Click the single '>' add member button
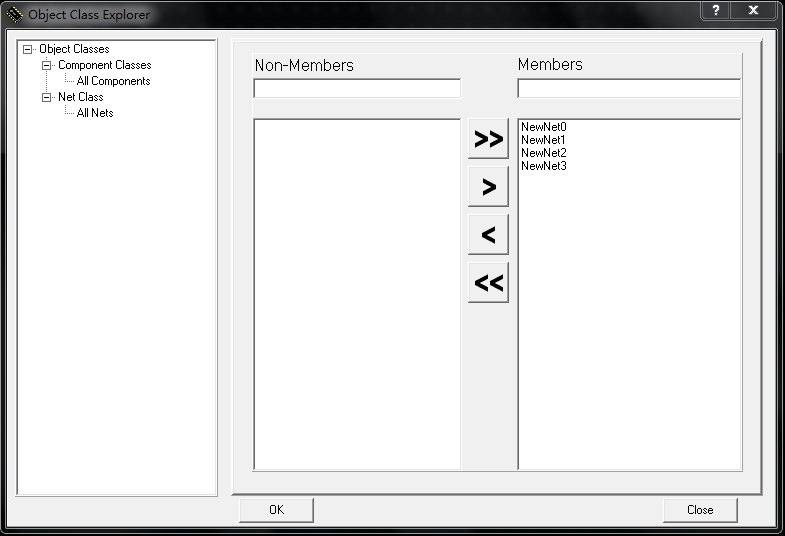The height and width of the screenshot is (536, 785). click(x=488, y=187)
